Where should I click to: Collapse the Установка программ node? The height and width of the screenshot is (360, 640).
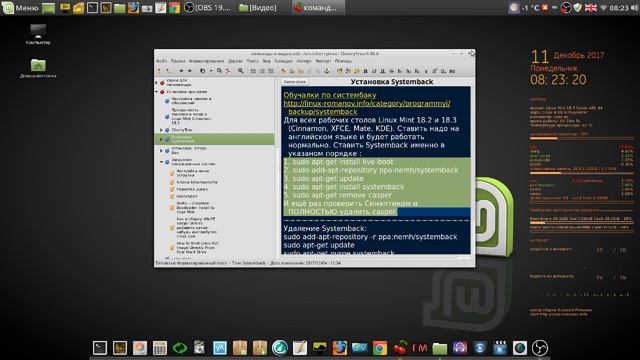tap(157, 92)
